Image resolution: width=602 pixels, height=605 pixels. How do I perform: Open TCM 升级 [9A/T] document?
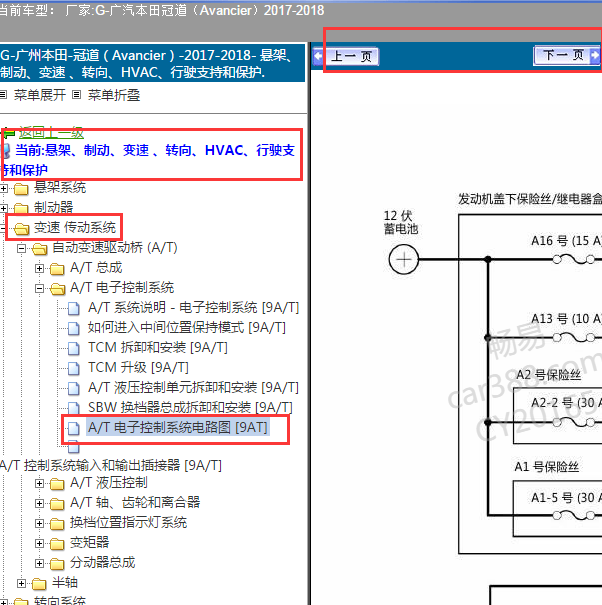coord(138,368)
